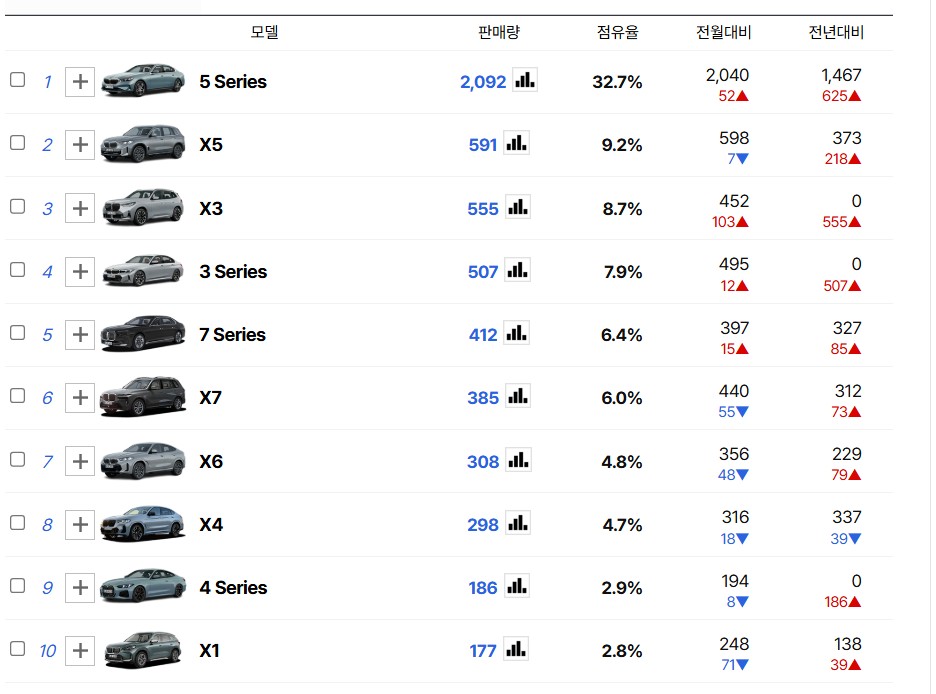Image resolution: width=936 pixels, height=694 pixels.
Task: Click the 9.2% share value
Action: pos(622,145)
